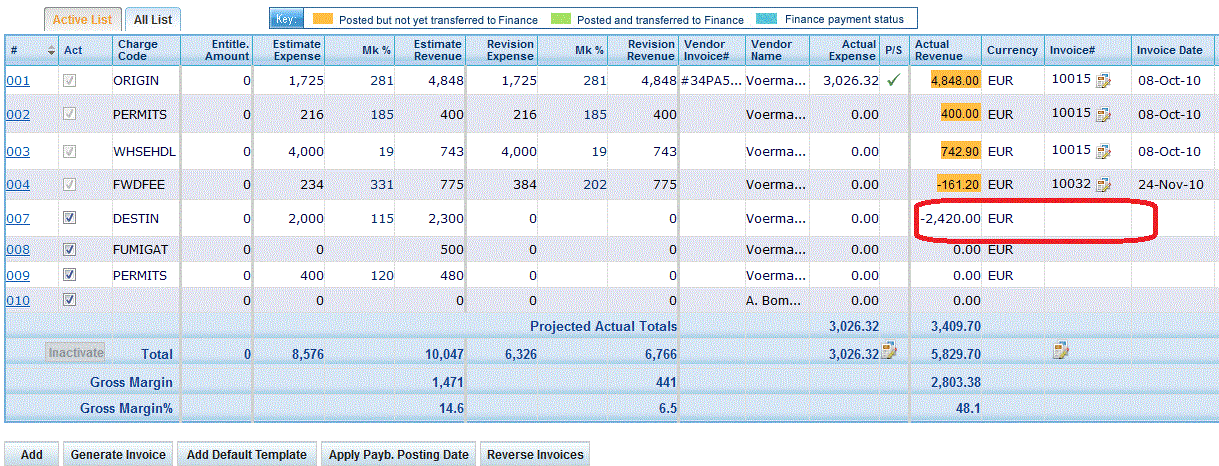
Task: Click the Actual Revenue column header
Action: (x=947, y=50)
